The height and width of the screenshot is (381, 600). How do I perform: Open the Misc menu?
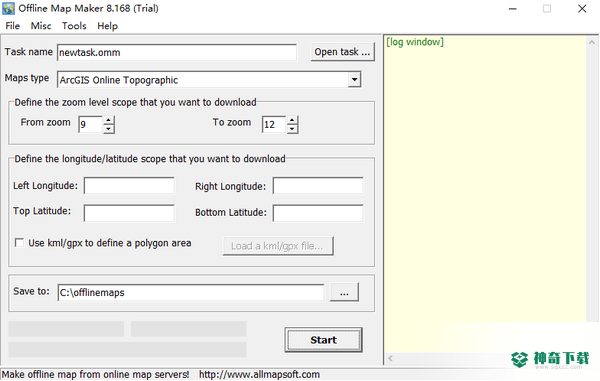click(x=41, y=26)
